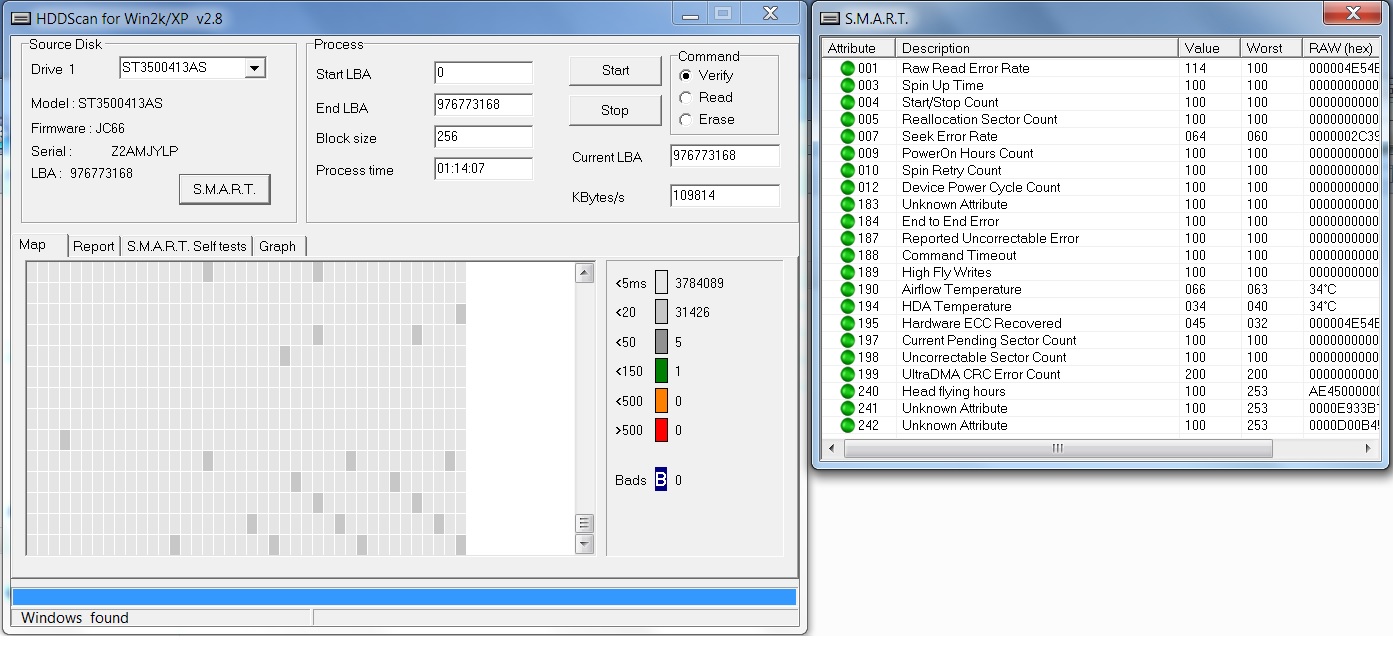This screenshot has height=648, width=1393.
Task: Click green status icon for attribute 194
Action: point(848,306)
